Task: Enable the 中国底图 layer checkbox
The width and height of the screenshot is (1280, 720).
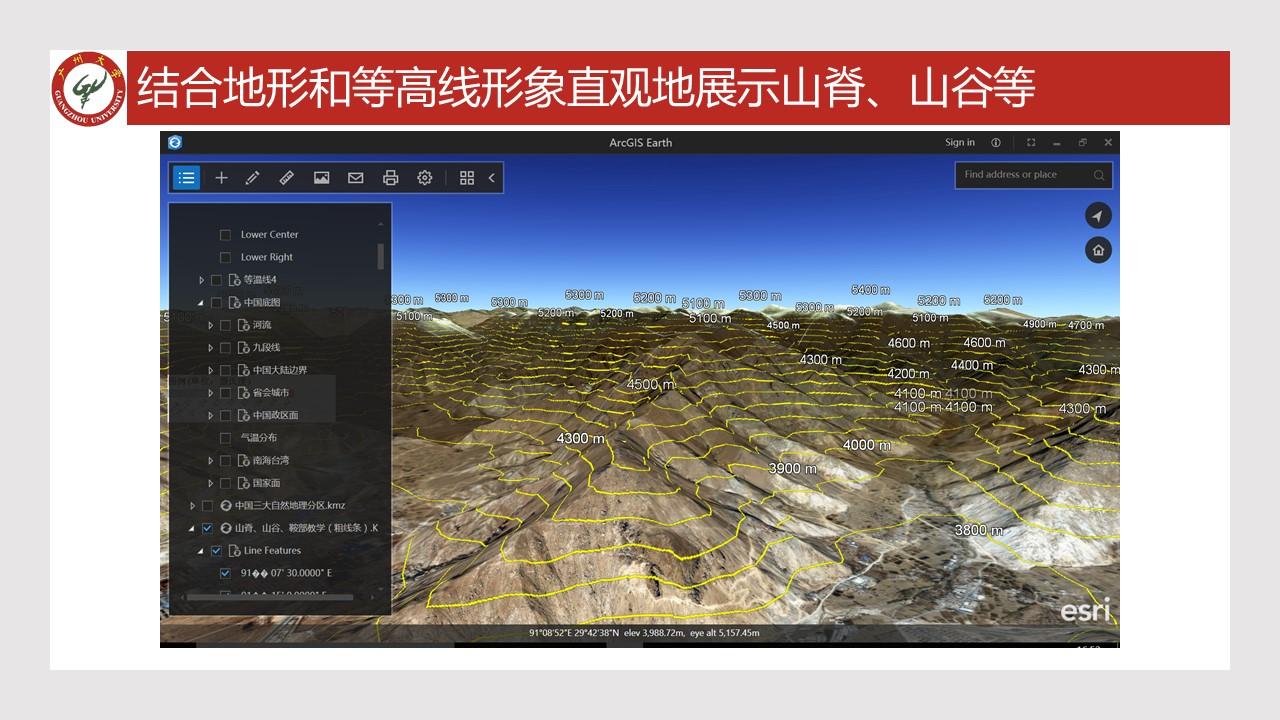Action: pyautogui.click(x=216, y=302)
